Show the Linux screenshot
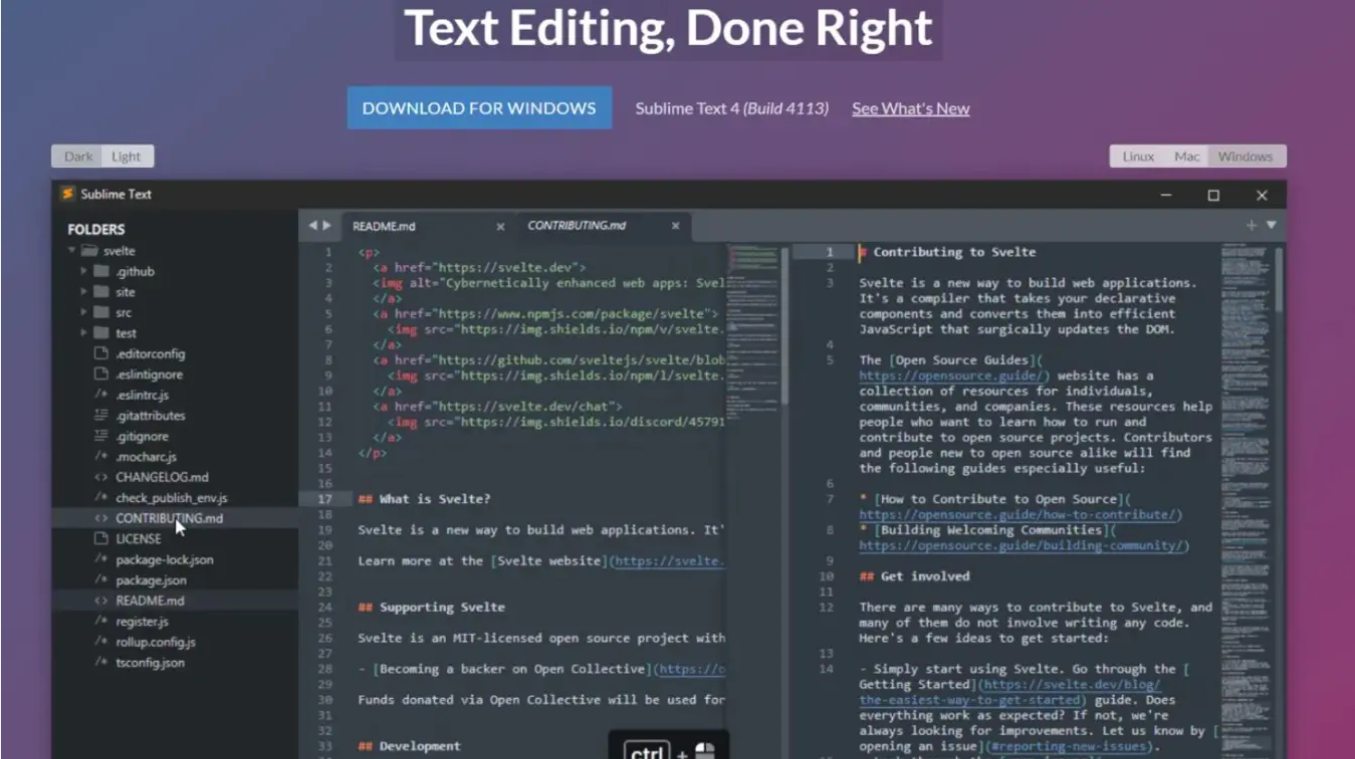Image resolution: width=1355 pixels, height=759 pixels. [1138, 156]
